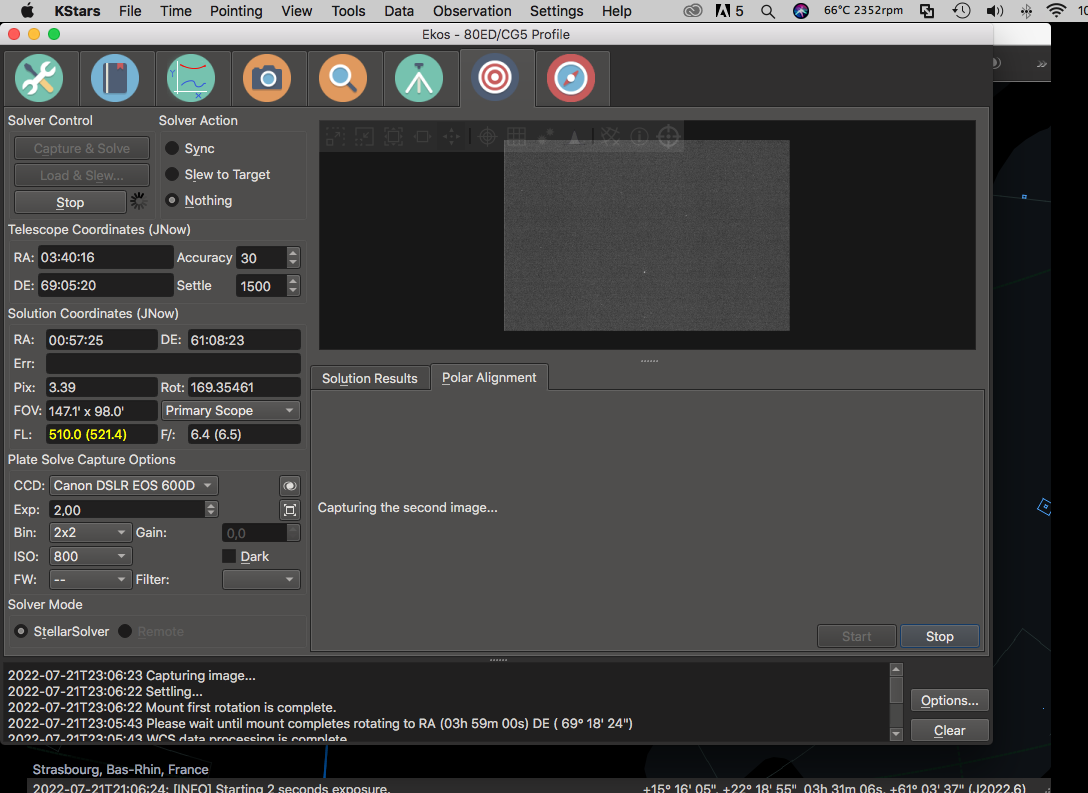Toggle the pixel grid icon in viewer toolbar
This screenshot has width=1088, height=793.
tap(516, 137)
